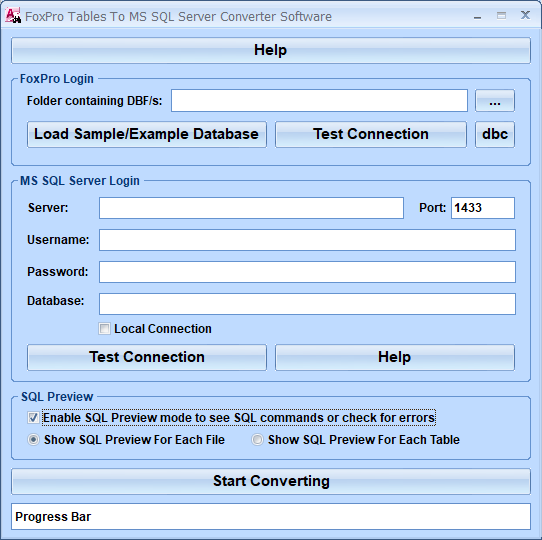The image size is (542, 540).
Task: Click the 'MS SQL Server Login' group label
Action: (x=80, y=181)
